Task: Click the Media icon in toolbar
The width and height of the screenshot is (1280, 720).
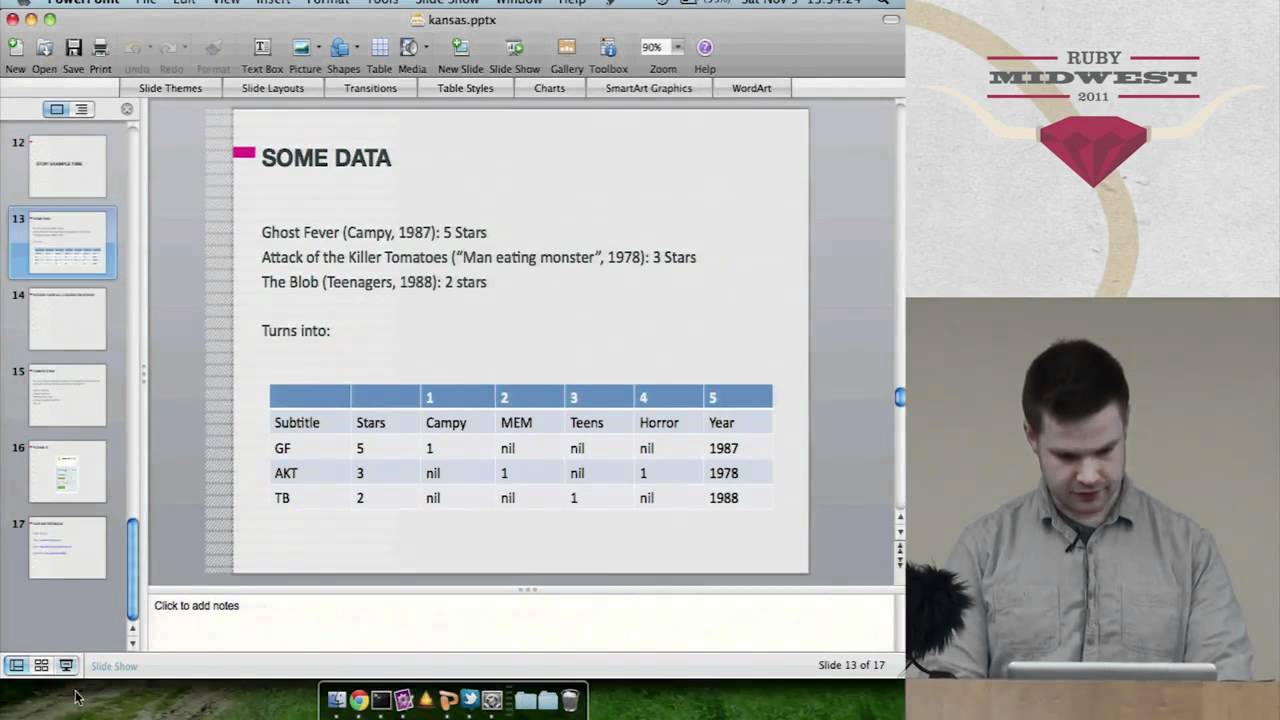Action: (x=409, y=47)
